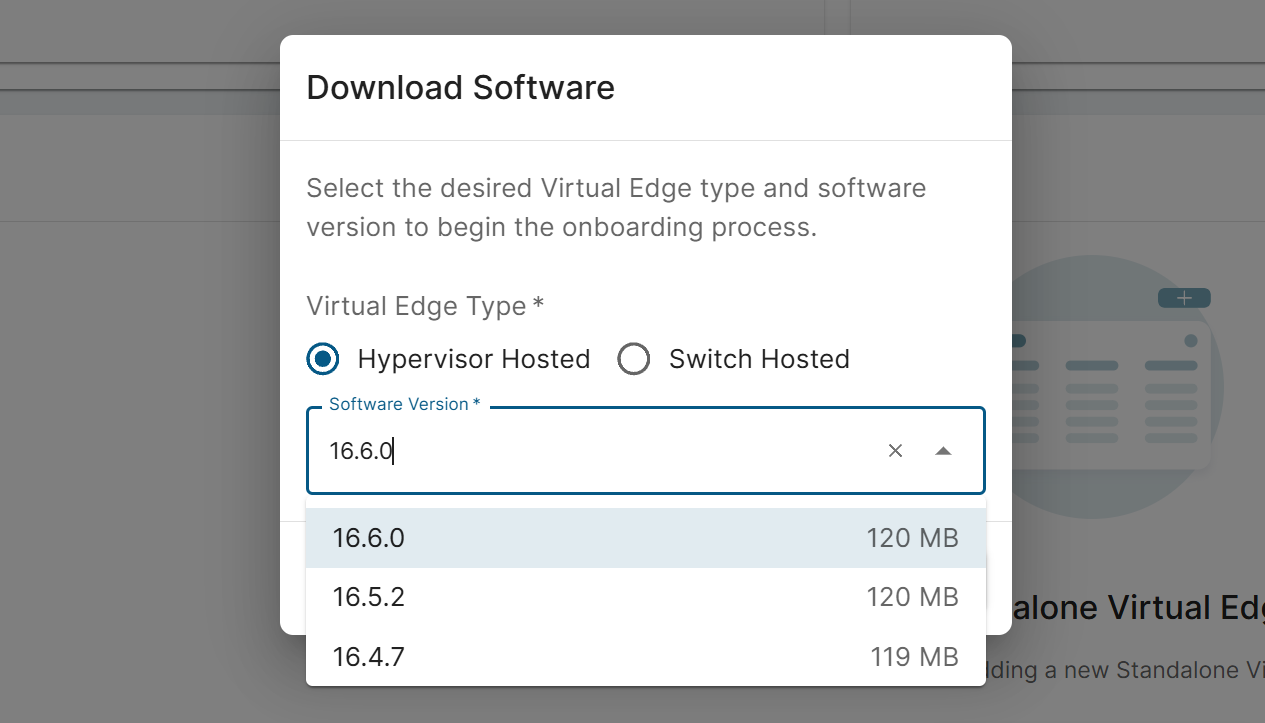
Task: Click the 120 MB size beside 16.5.2
Action: pos(912,597)
